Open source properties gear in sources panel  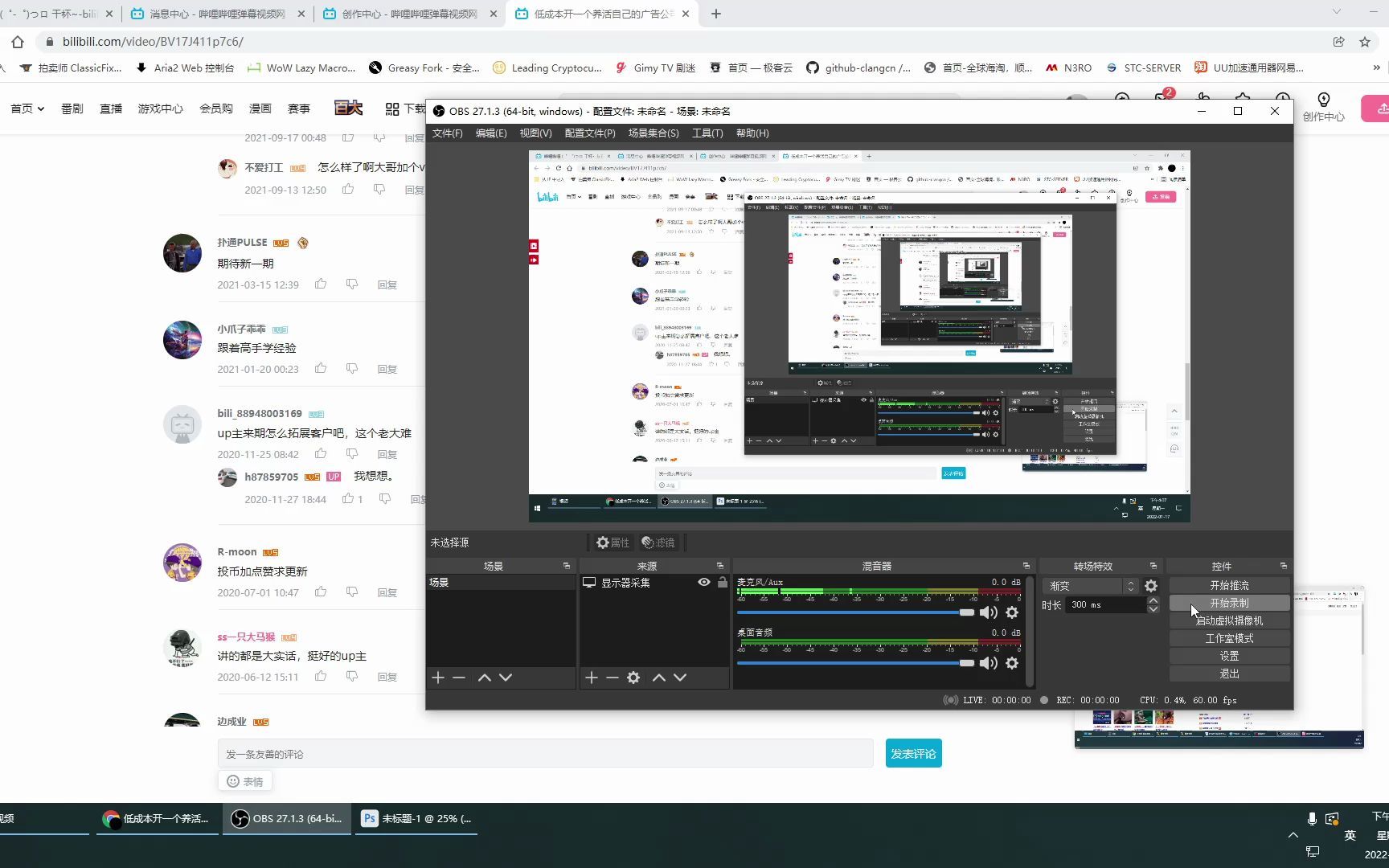[x=633, y=678]
